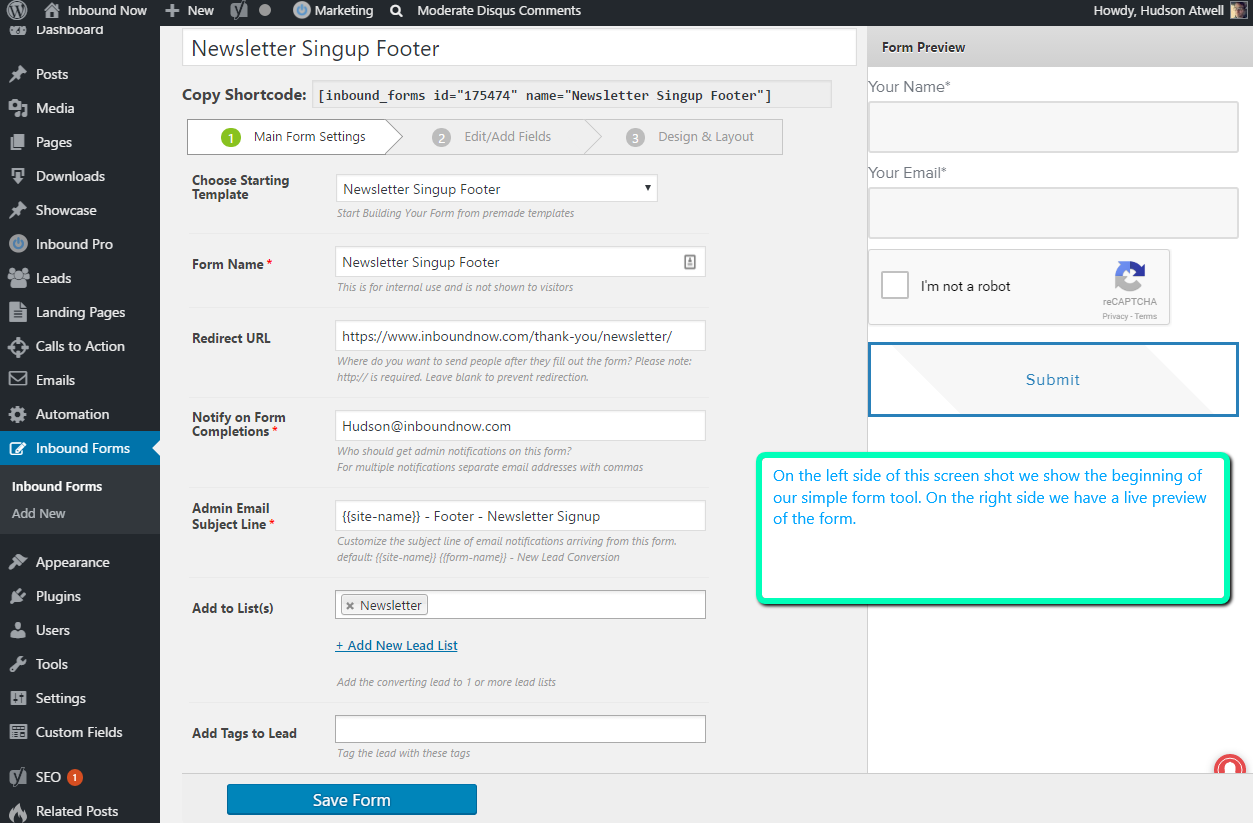Click the Yoast SEO icon in admin bar
This screenshot has width=1253, height=823.
pyautogui.click(x=238, y=10)
